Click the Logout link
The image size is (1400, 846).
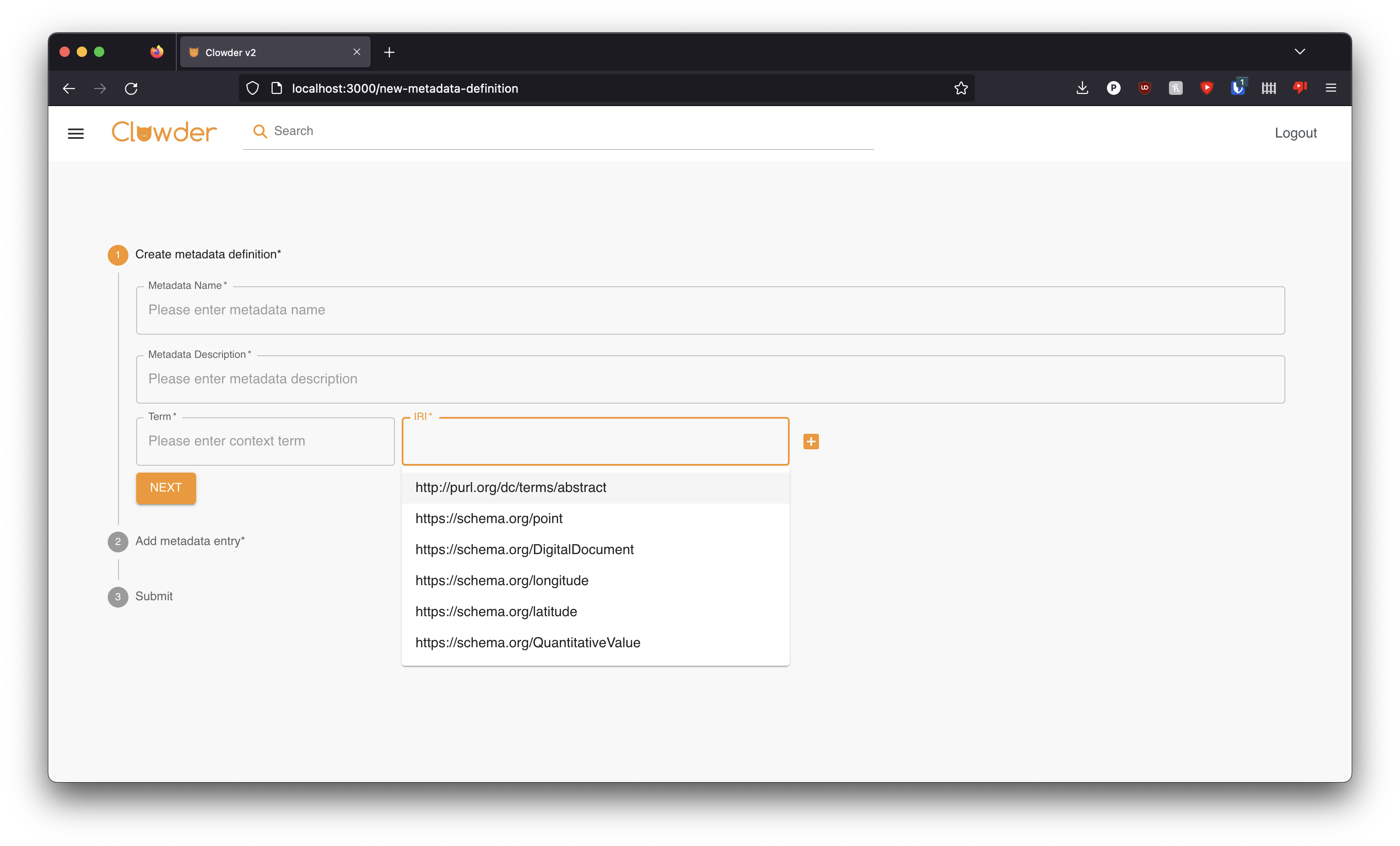pyautogui.click(x=1295, y=133)
